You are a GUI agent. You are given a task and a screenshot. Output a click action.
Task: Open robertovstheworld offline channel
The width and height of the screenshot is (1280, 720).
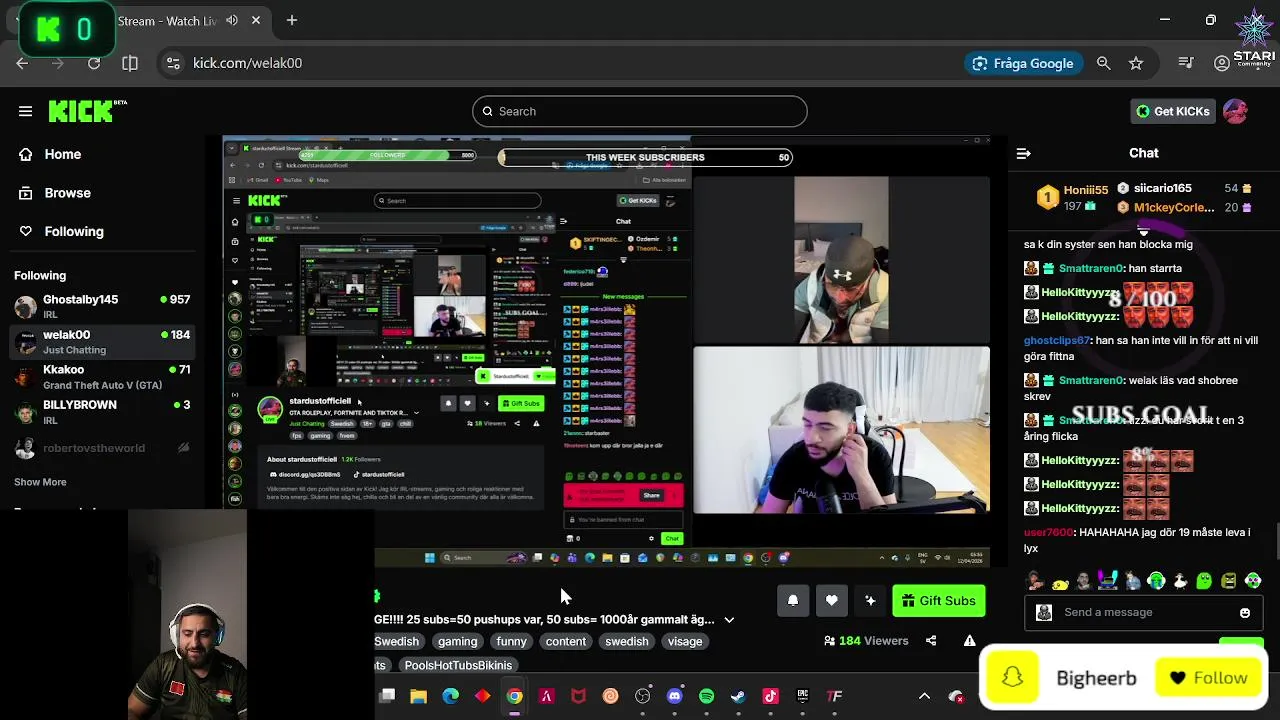click(102, 448)
